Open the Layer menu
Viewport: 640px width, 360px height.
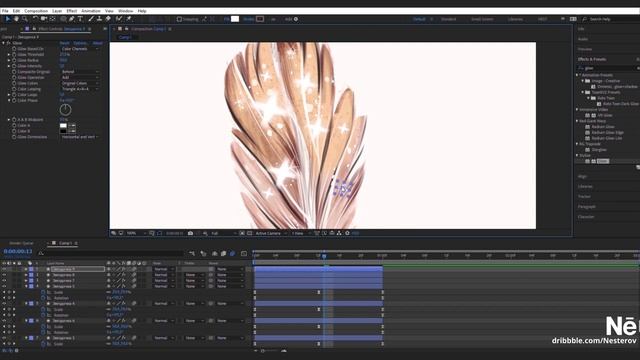(x=57, y=11)
